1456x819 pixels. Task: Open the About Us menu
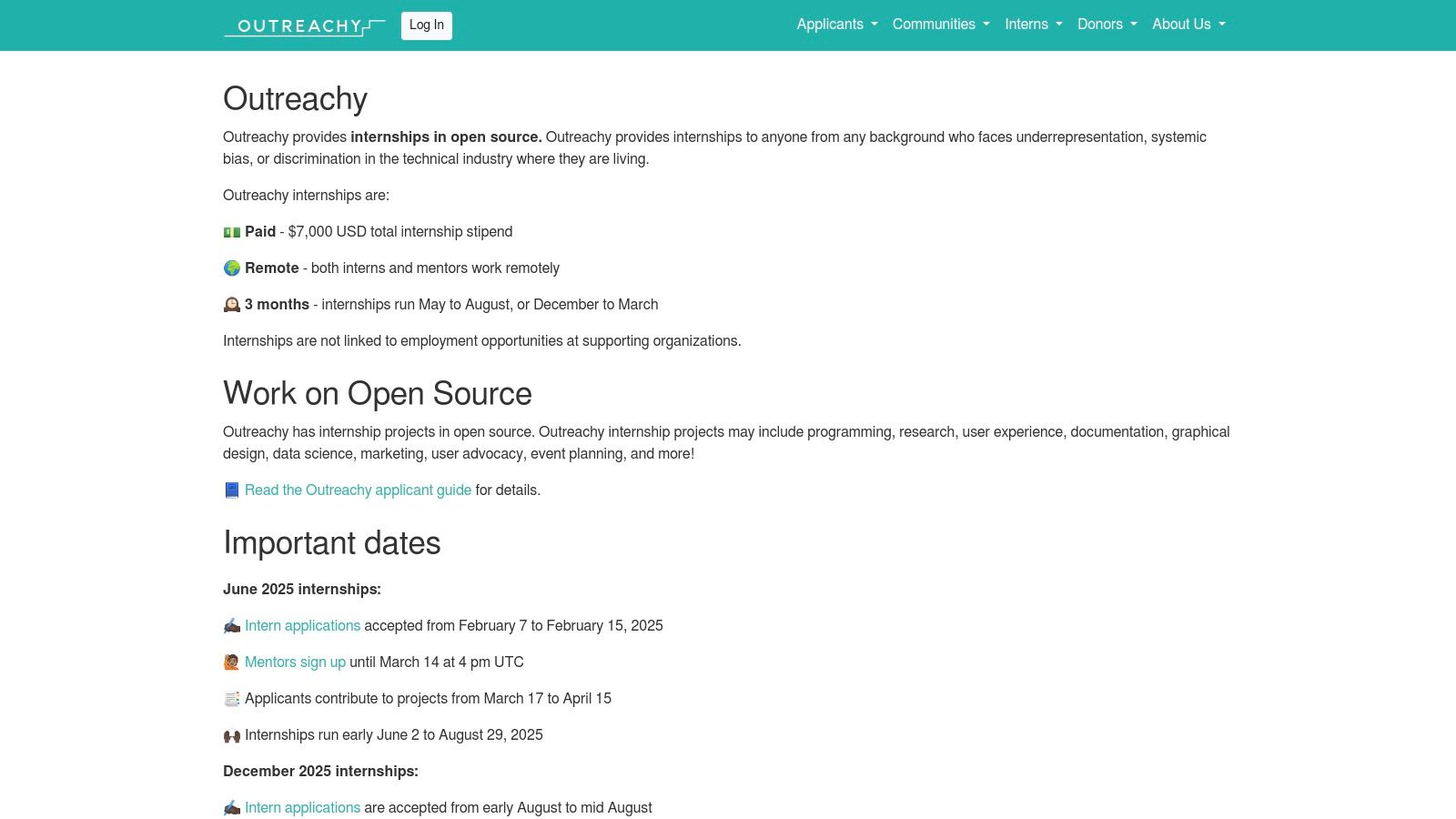1188,25
